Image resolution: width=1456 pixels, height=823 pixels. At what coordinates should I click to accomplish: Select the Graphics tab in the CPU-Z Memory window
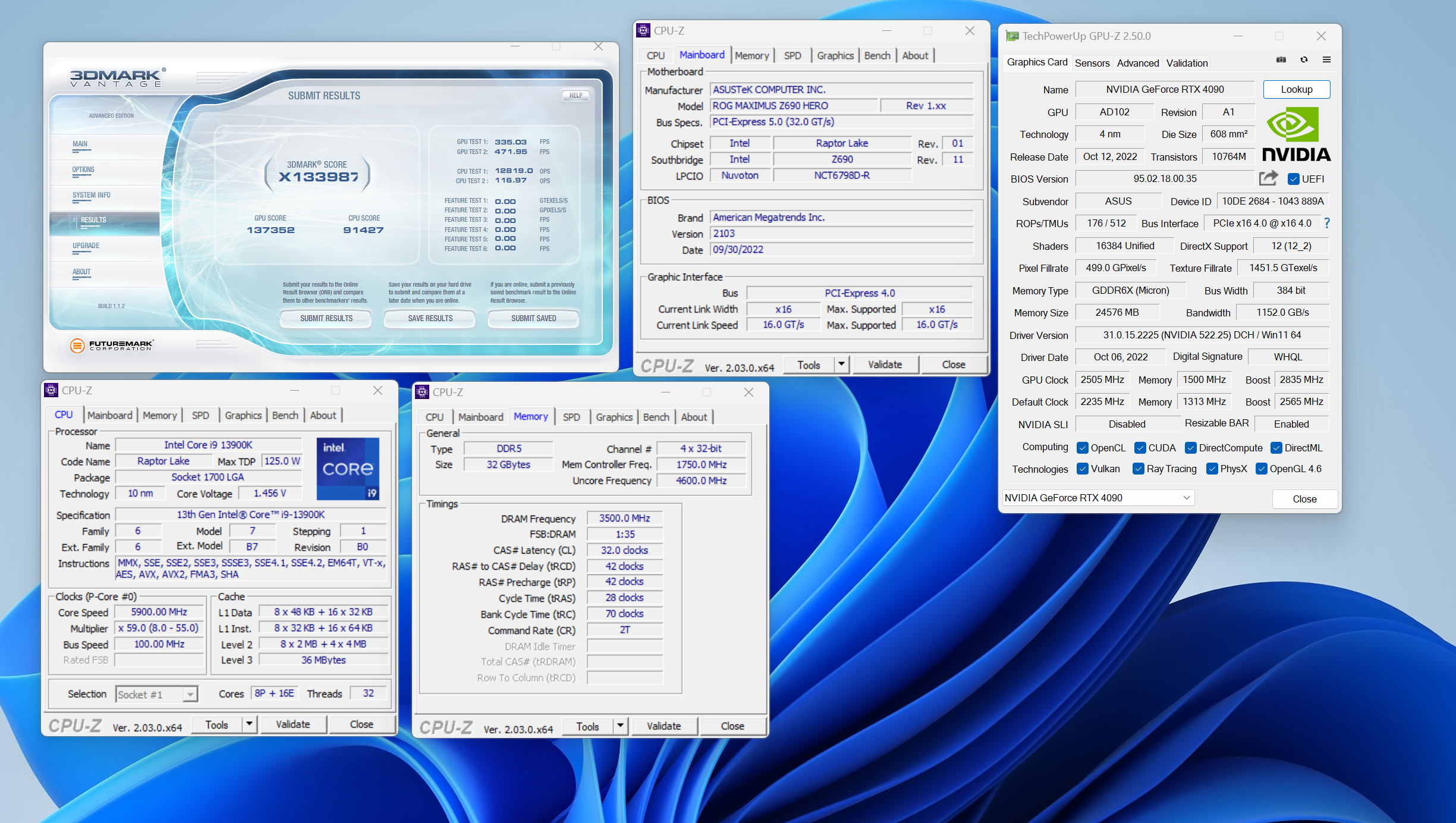[614, 417]
